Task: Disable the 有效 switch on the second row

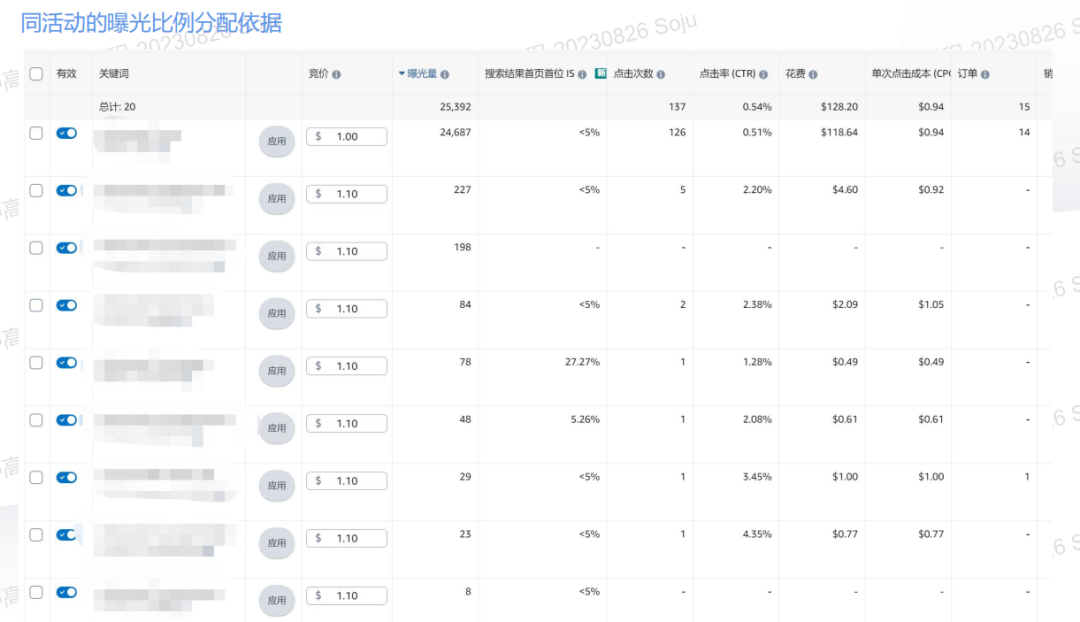Action: click(x=66, y=190)
